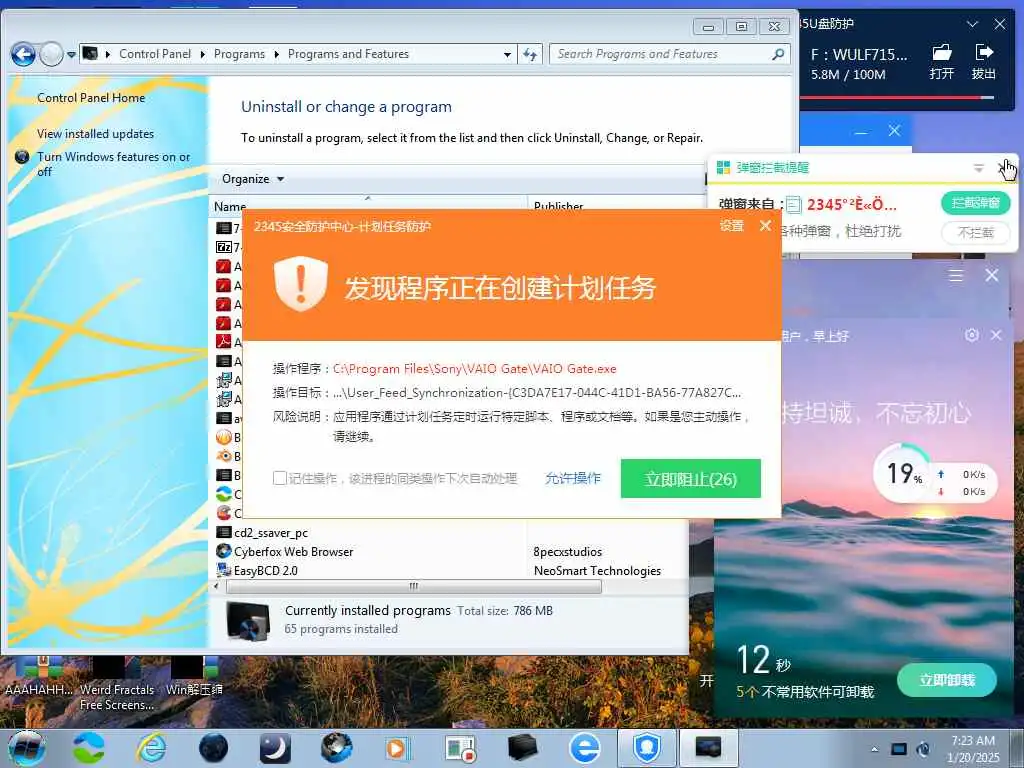The height and width of the screenshot is (768, 1024).
Task: Open the crescent moon taskbar icon
Action: [x=275, y=748]
